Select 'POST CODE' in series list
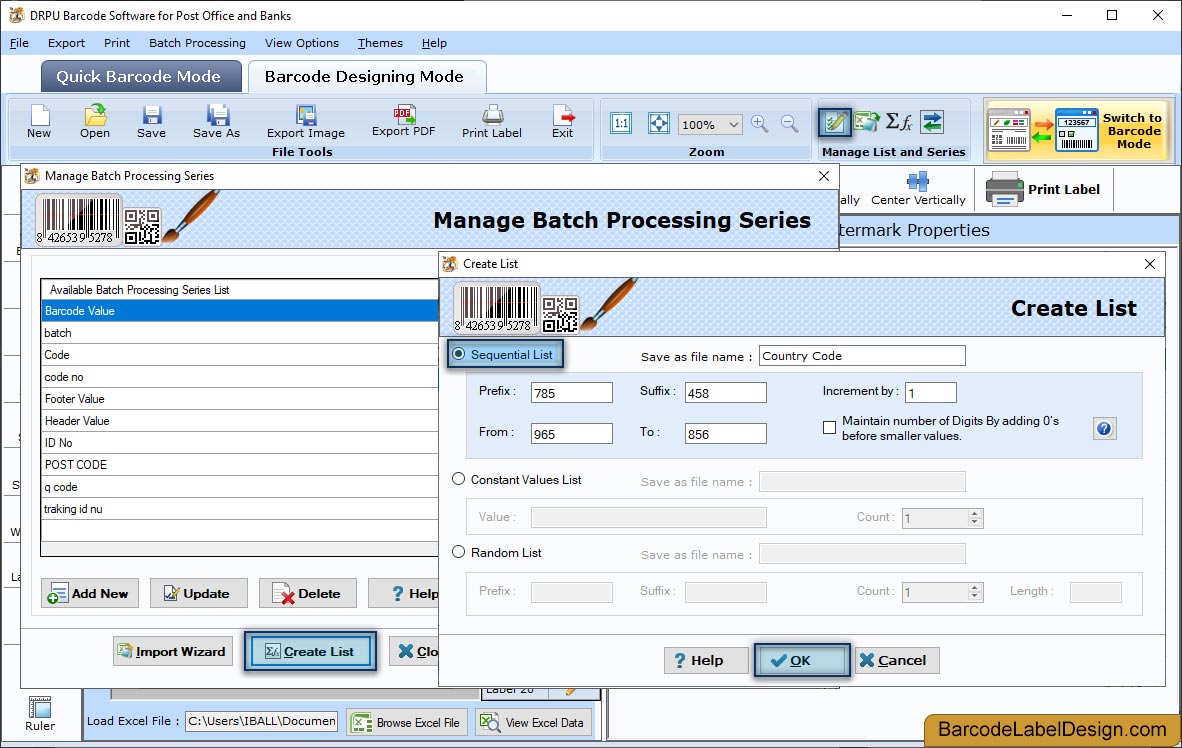 pos(240,464)
